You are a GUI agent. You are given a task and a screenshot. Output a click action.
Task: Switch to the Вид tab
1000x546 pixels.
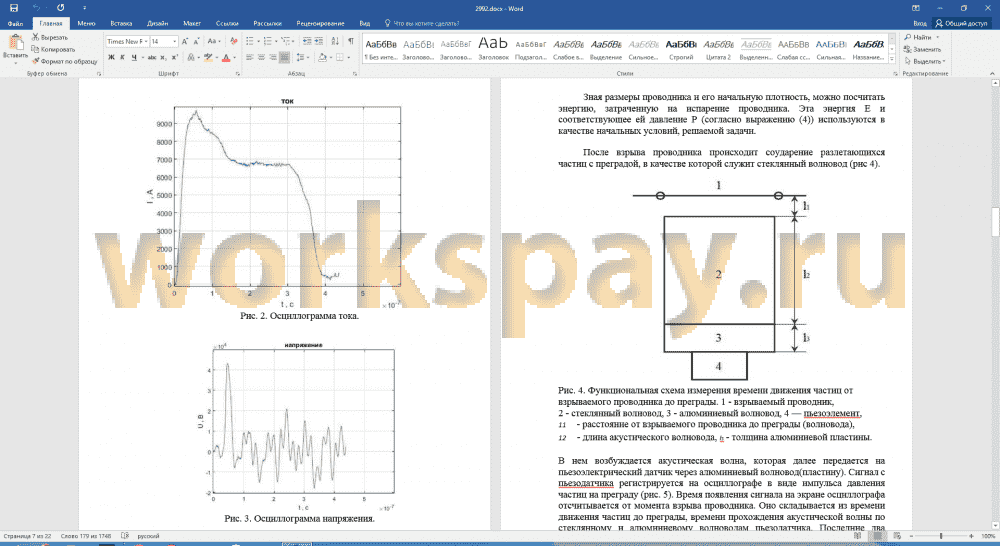coord(364,24)
